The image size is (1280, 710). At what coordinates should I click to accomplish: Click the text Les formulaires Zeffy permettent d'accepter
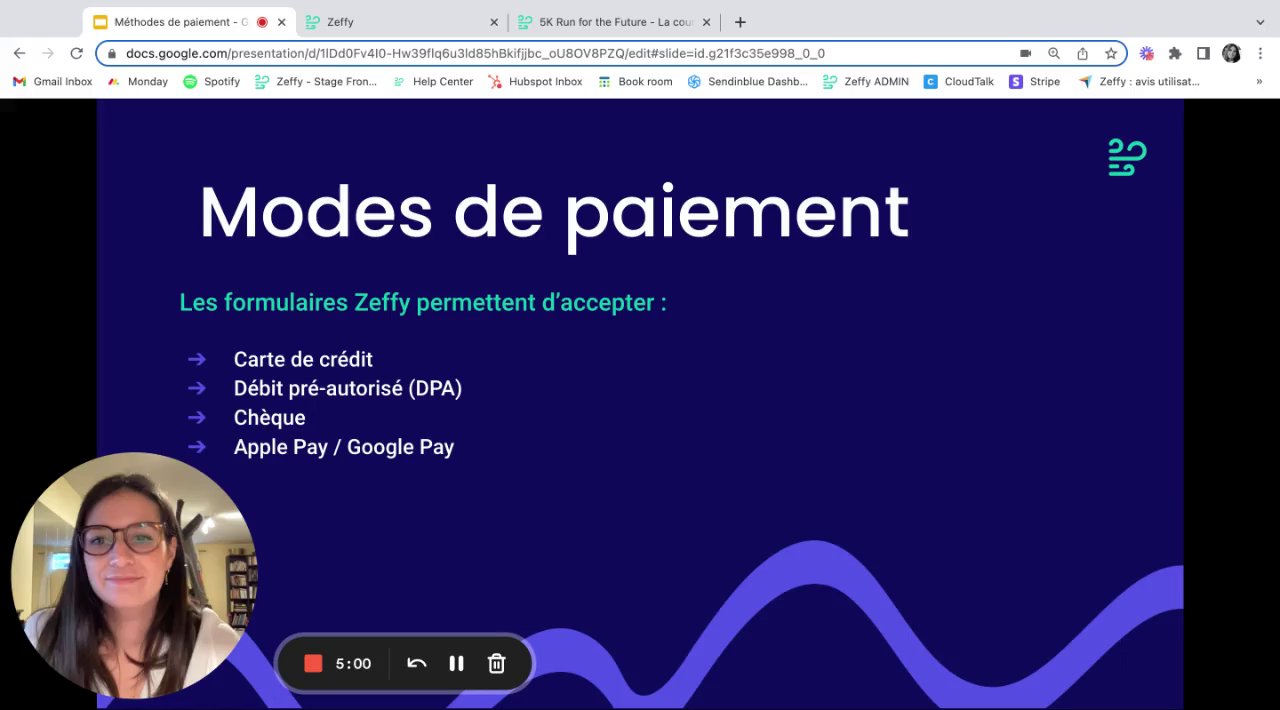pyautogui.click(x=423, y=302)
